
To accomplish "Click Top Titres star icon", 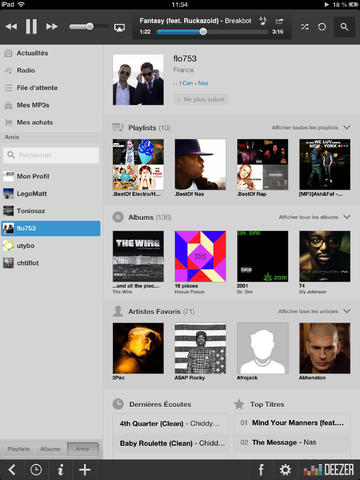I will [239, 404].
